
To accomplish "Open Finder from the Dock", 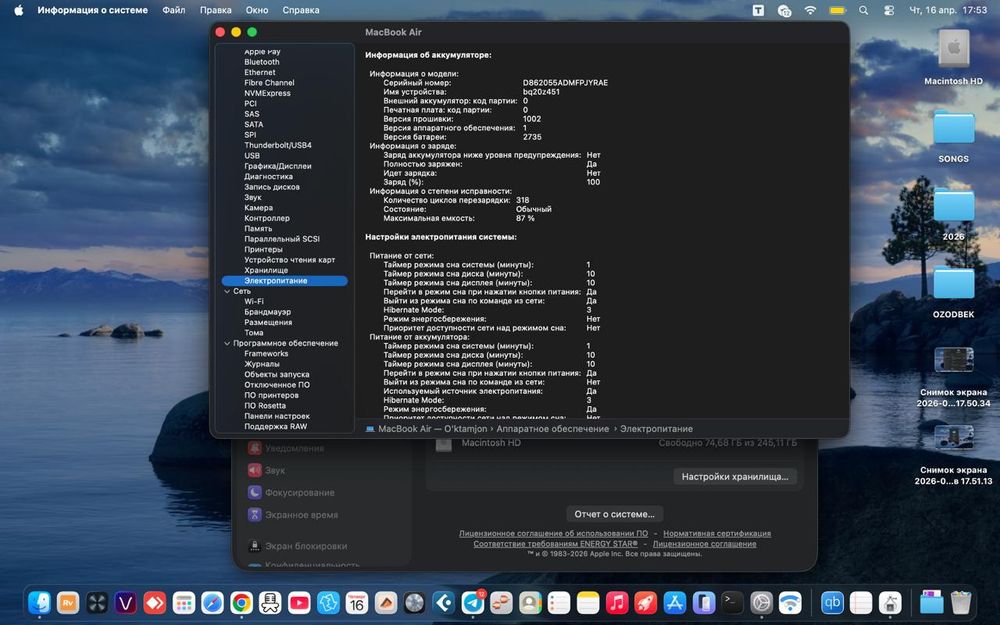I will (x=40, y=603).
